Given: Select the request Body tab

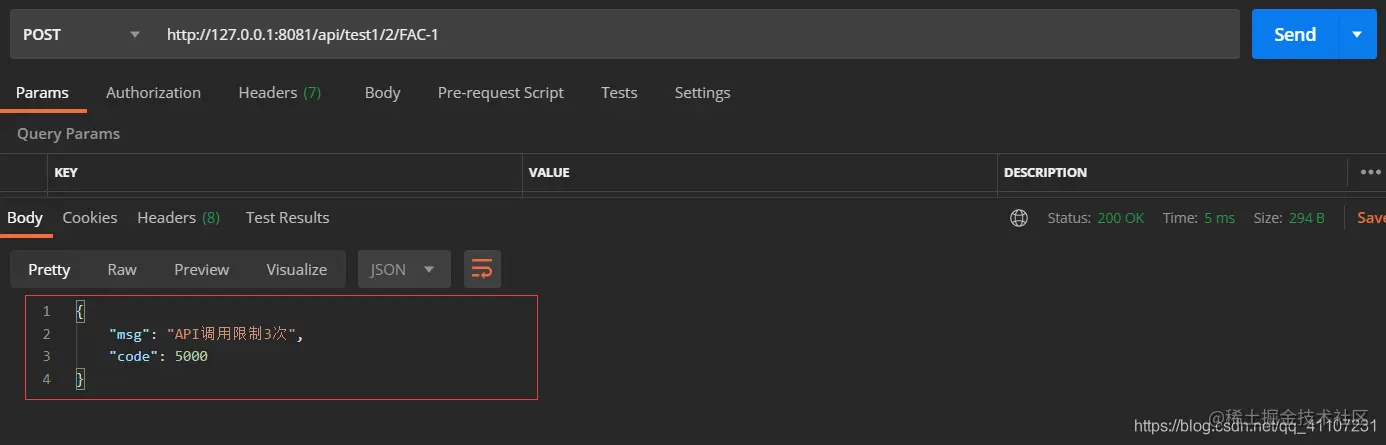Looking at the screenshot, I should (382, 92).
